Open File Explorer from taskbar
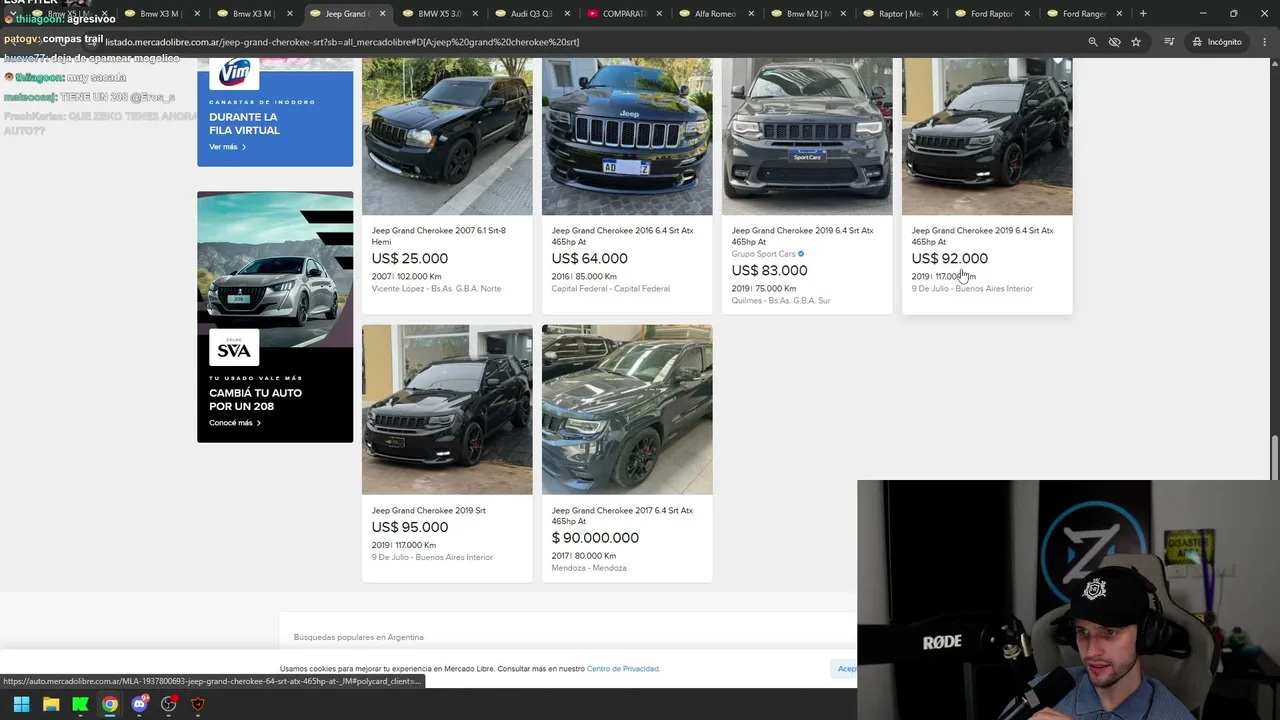 point(51,704)
